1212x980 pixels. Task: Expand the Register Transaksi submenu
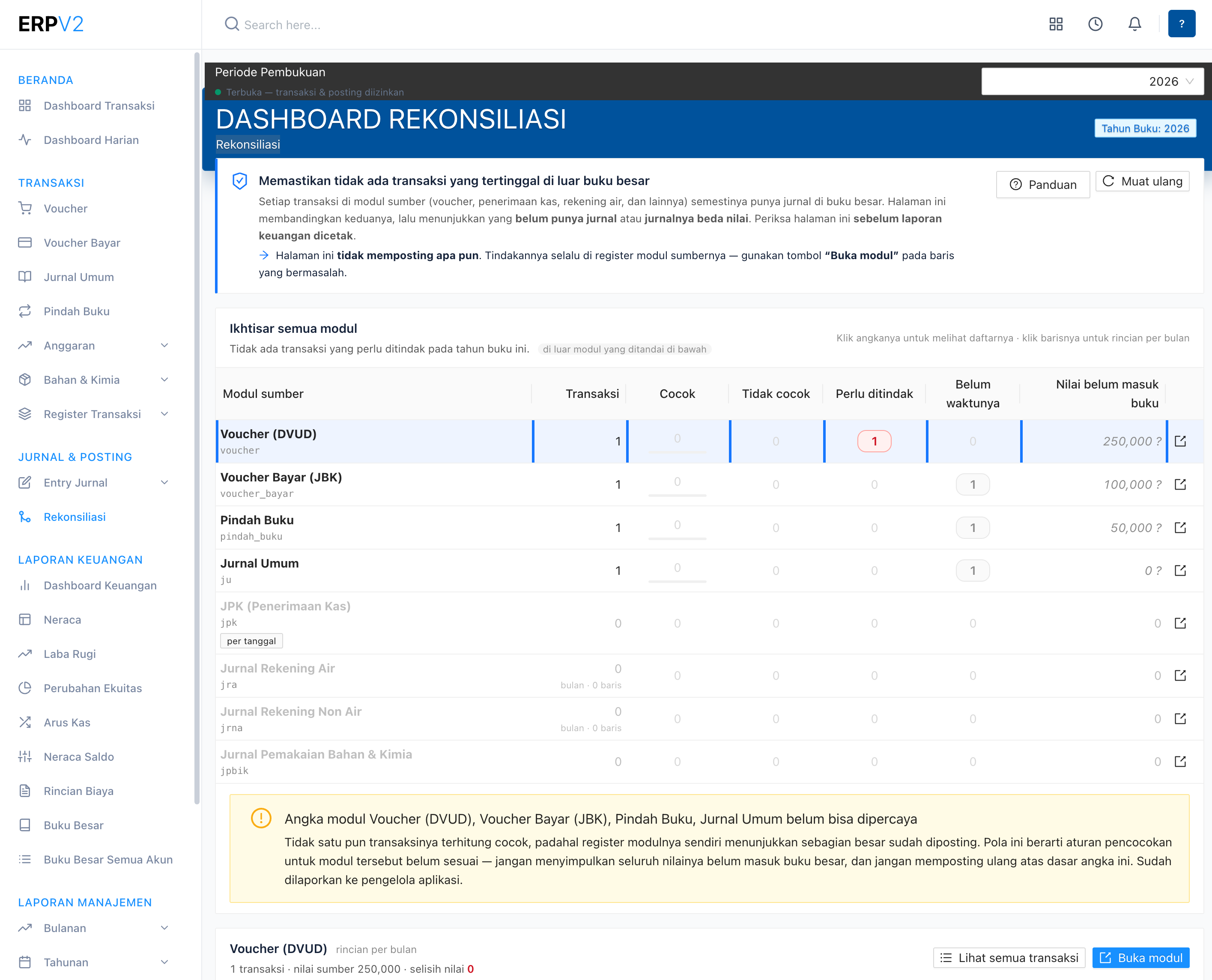(x=164, y=414)
